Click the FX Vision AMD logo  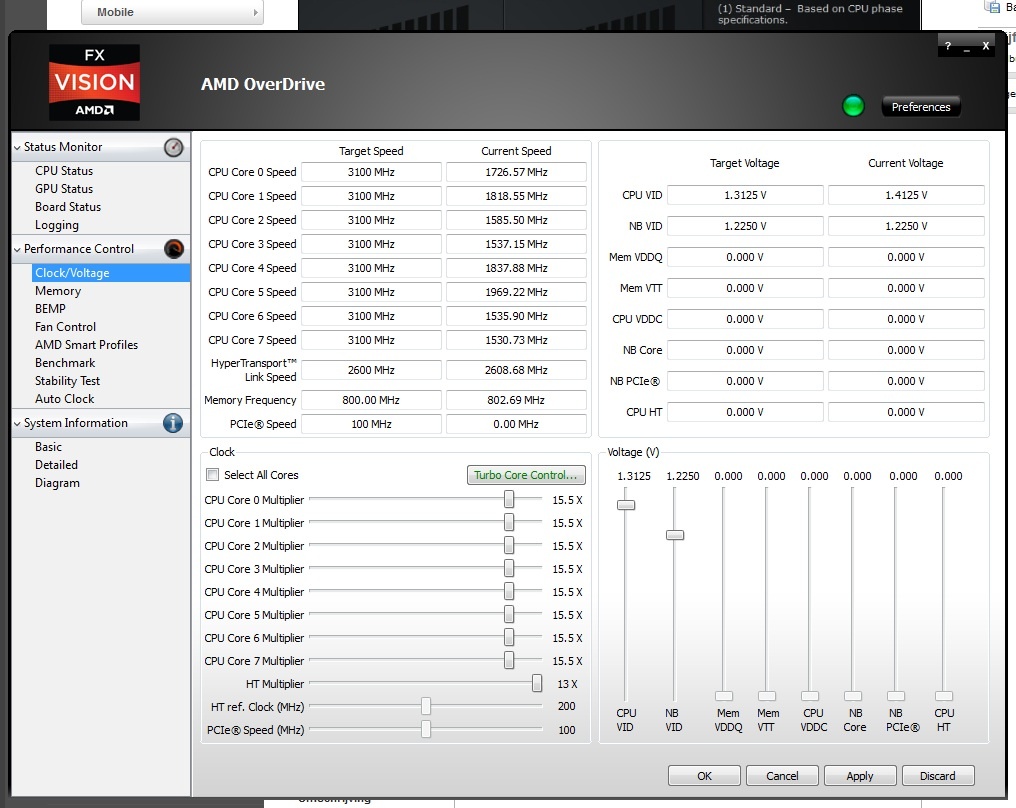pyautogui.click(x=94, y=83)
